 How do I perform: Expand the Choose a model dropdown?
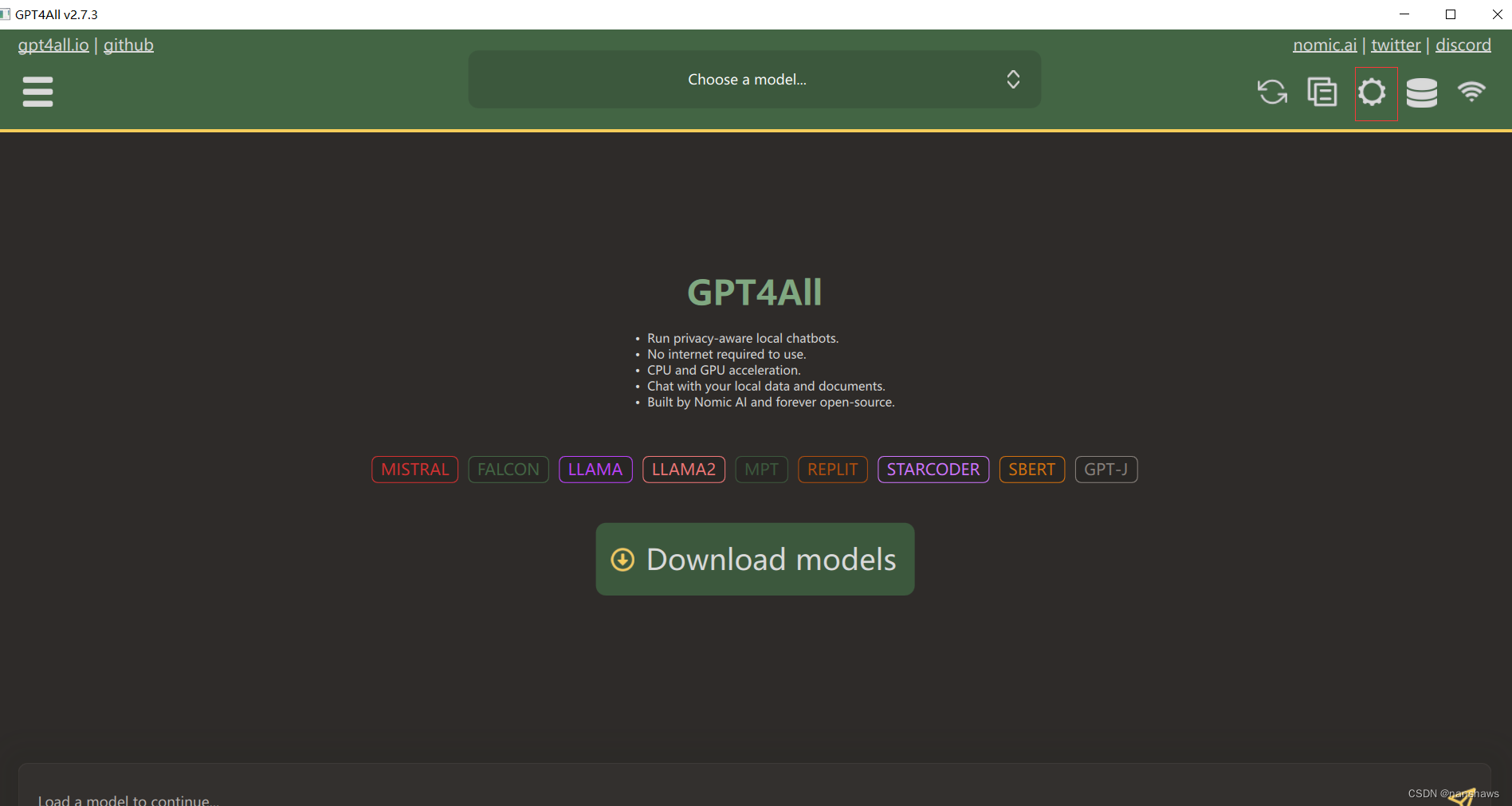754,80
